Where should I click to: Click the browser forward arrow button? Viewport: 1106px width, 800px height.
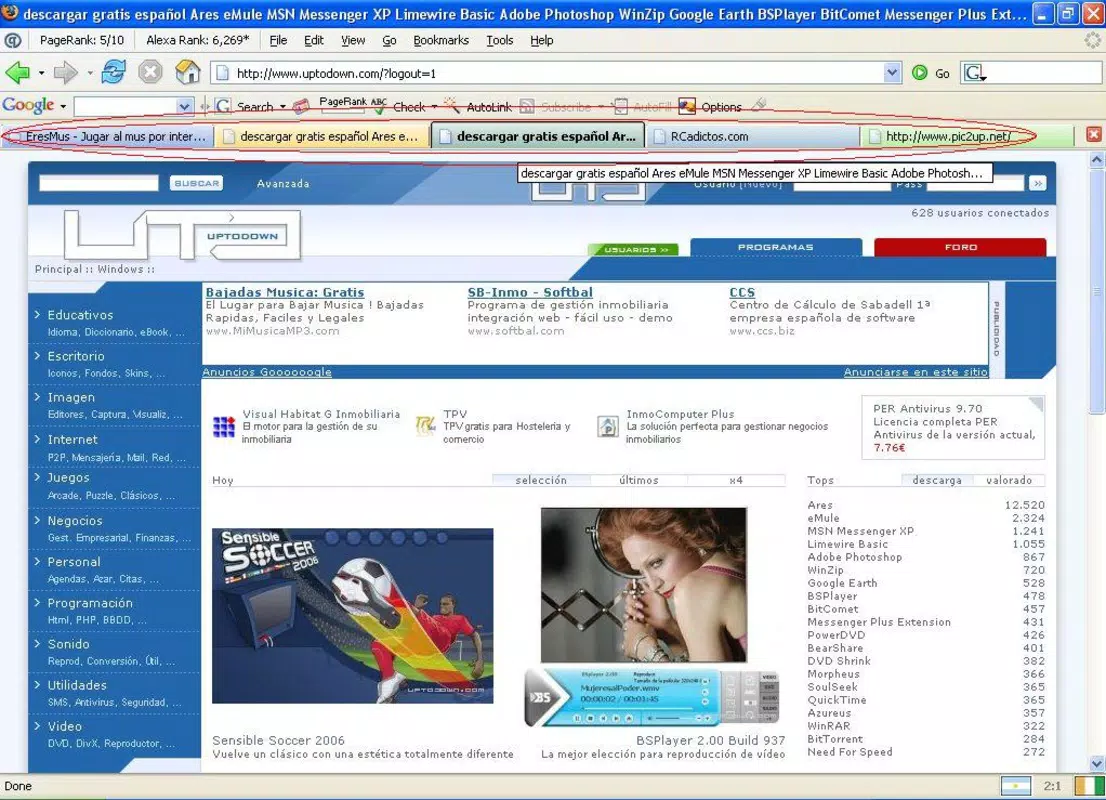pyautogui.click(x=66, y=72)
